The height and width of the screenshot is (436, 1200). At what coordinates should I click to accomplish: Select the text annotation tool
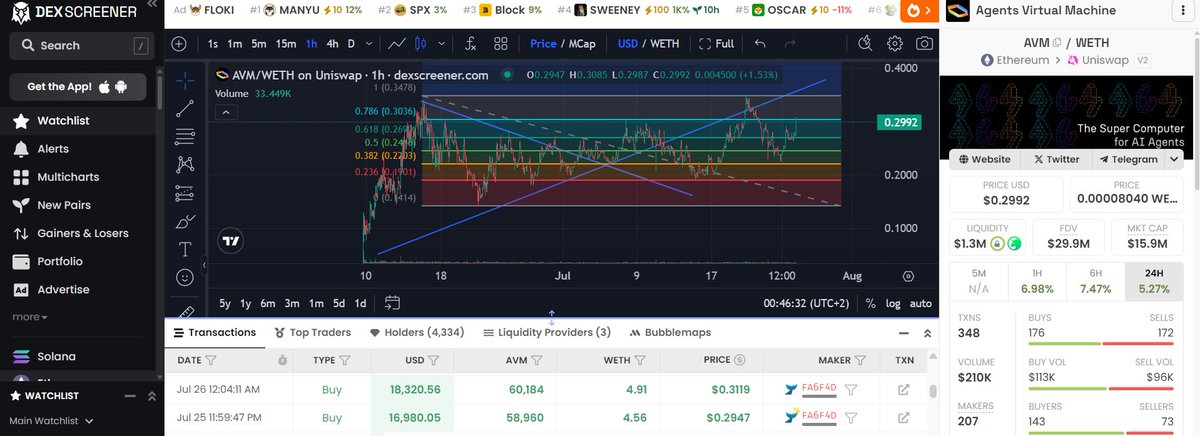point(185,249)
